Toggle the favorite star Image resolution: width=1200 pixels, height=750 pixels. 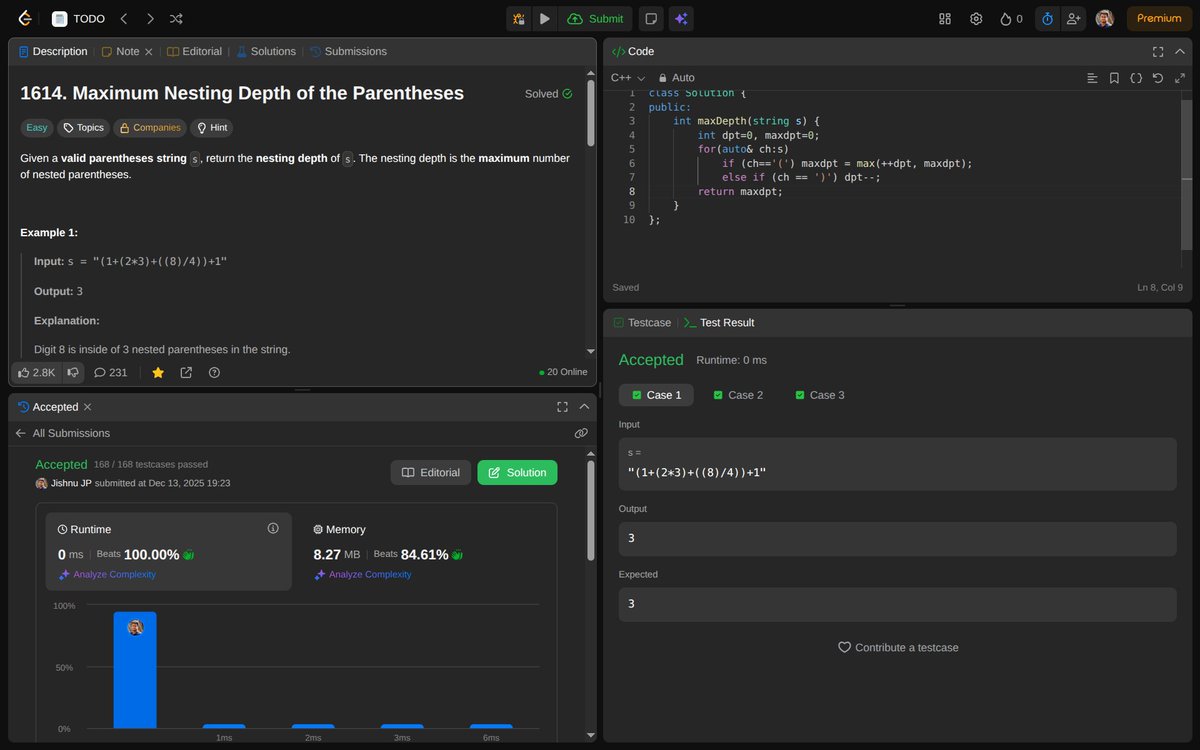tap(158, 372)
